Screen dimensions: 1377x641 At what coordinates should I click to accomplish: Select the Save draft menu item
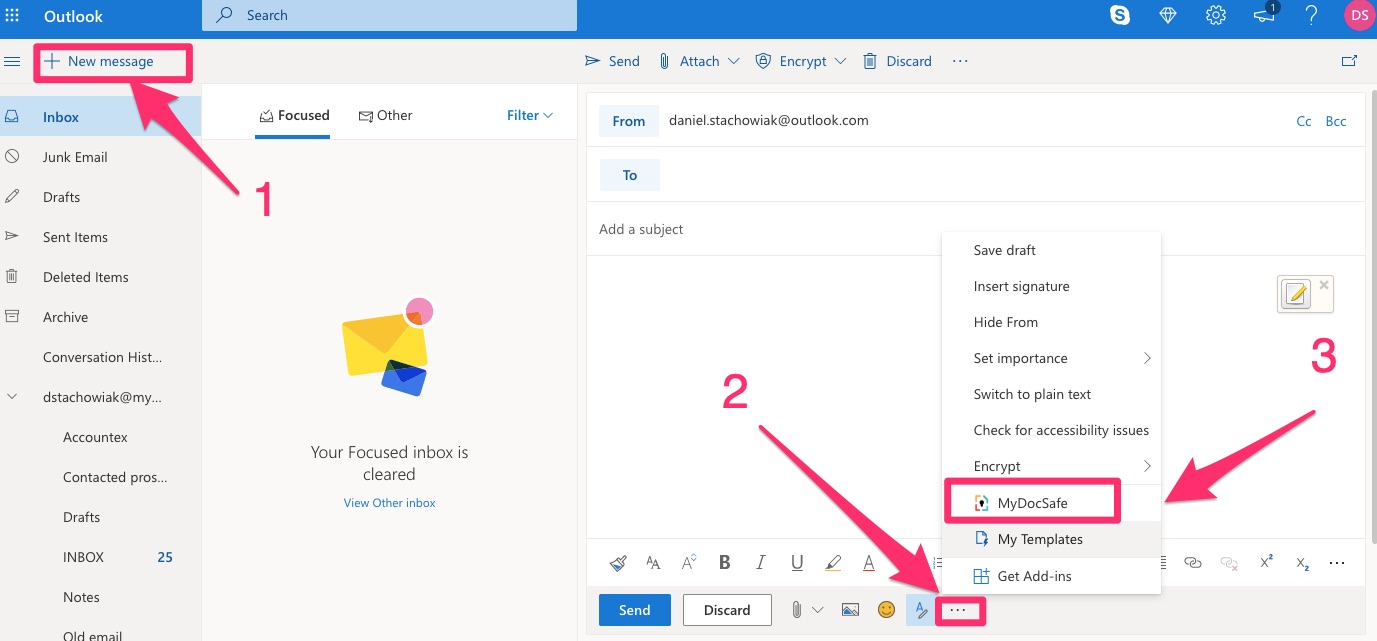(1051, 250)
